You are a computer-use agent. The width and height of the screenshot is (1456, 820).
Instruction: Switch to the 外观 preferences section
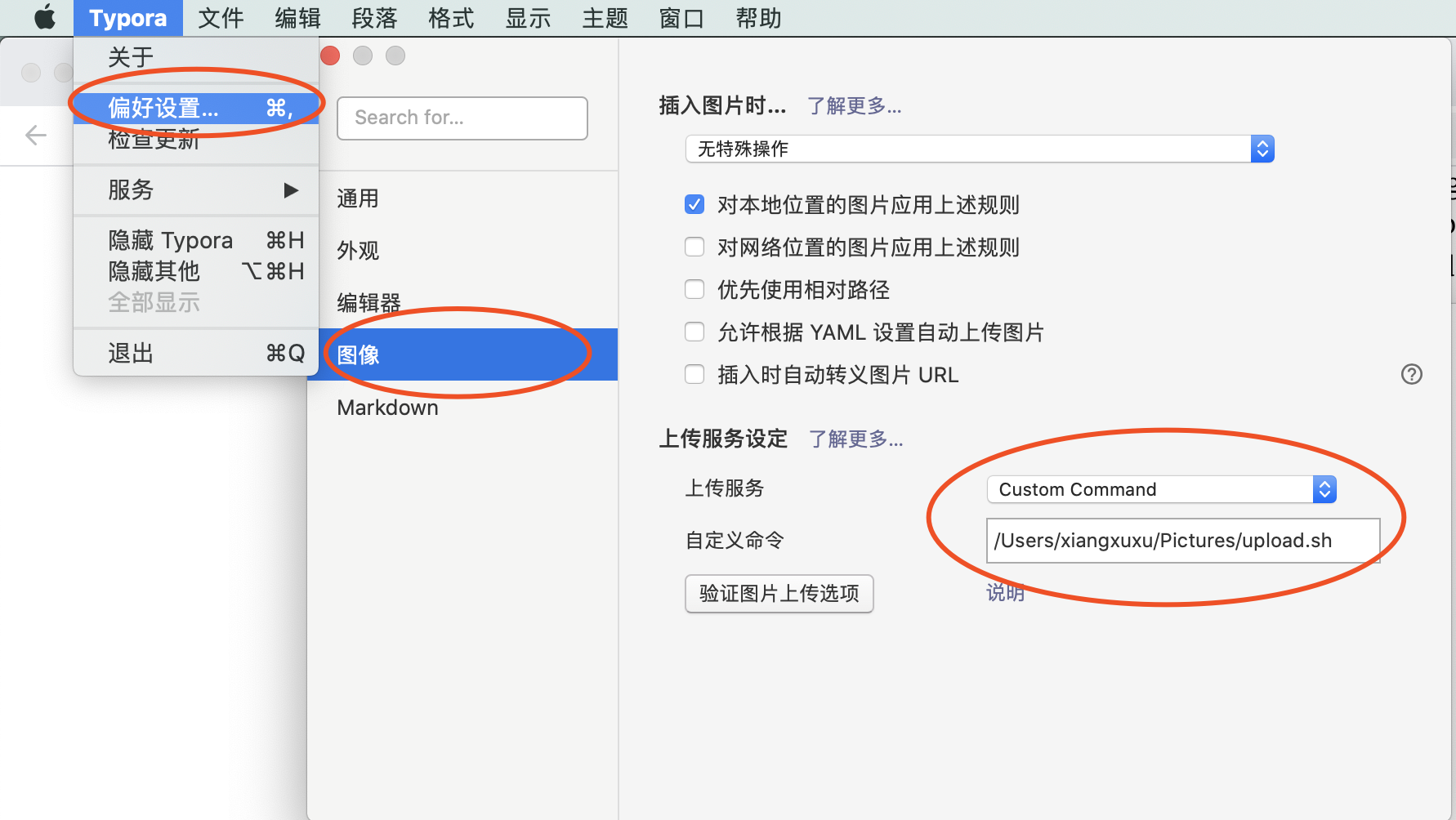click(x=462, y=251)
